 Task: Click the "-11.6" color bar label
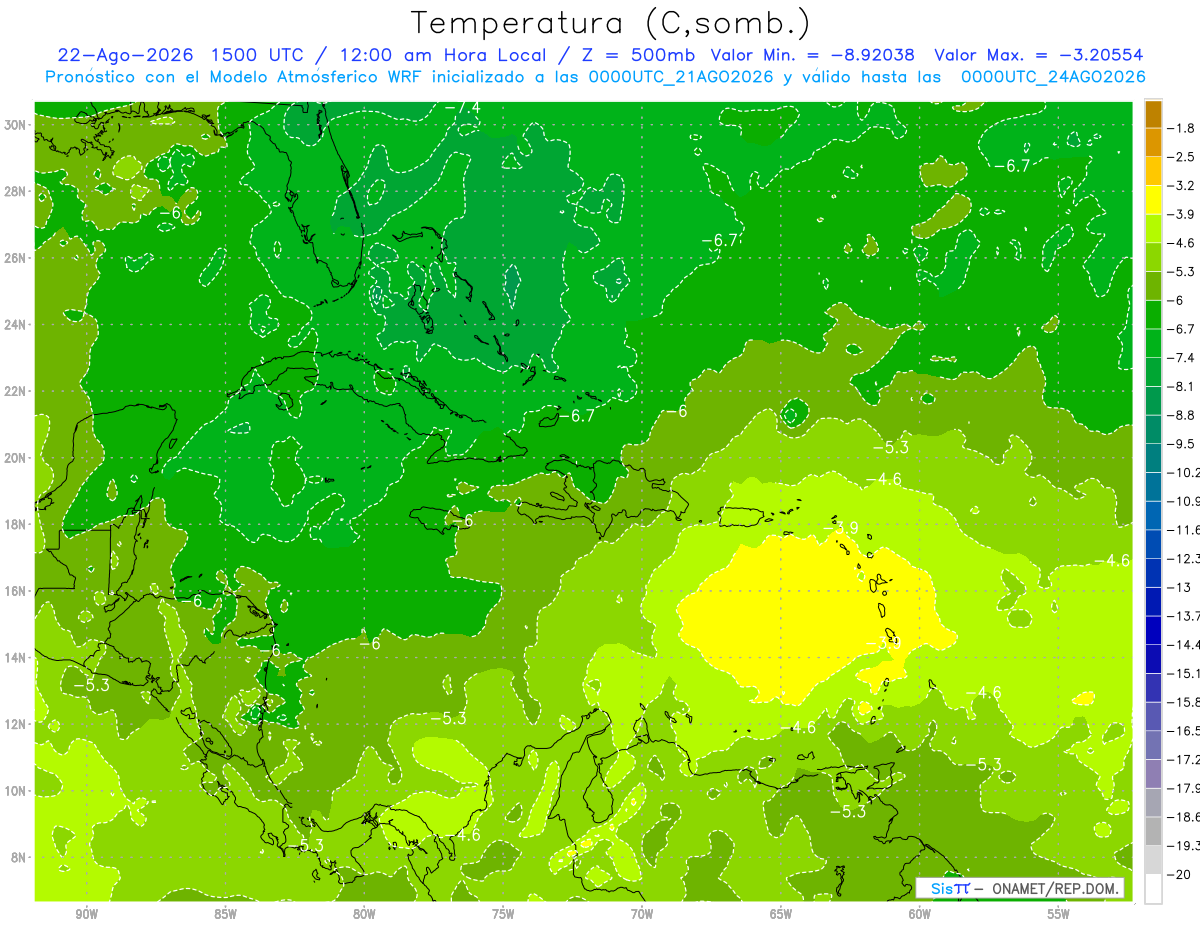pyautogui.click(x=1184, y=529)
